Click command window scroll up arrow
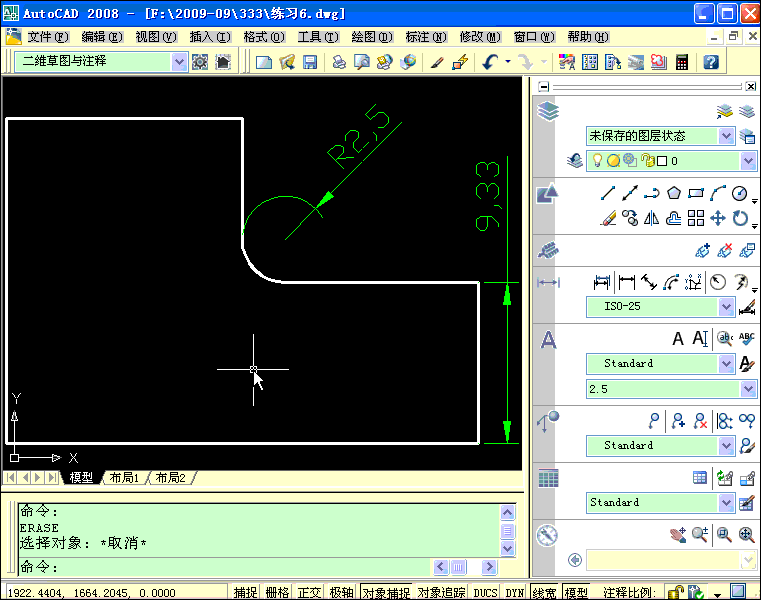 pos(507,512)
